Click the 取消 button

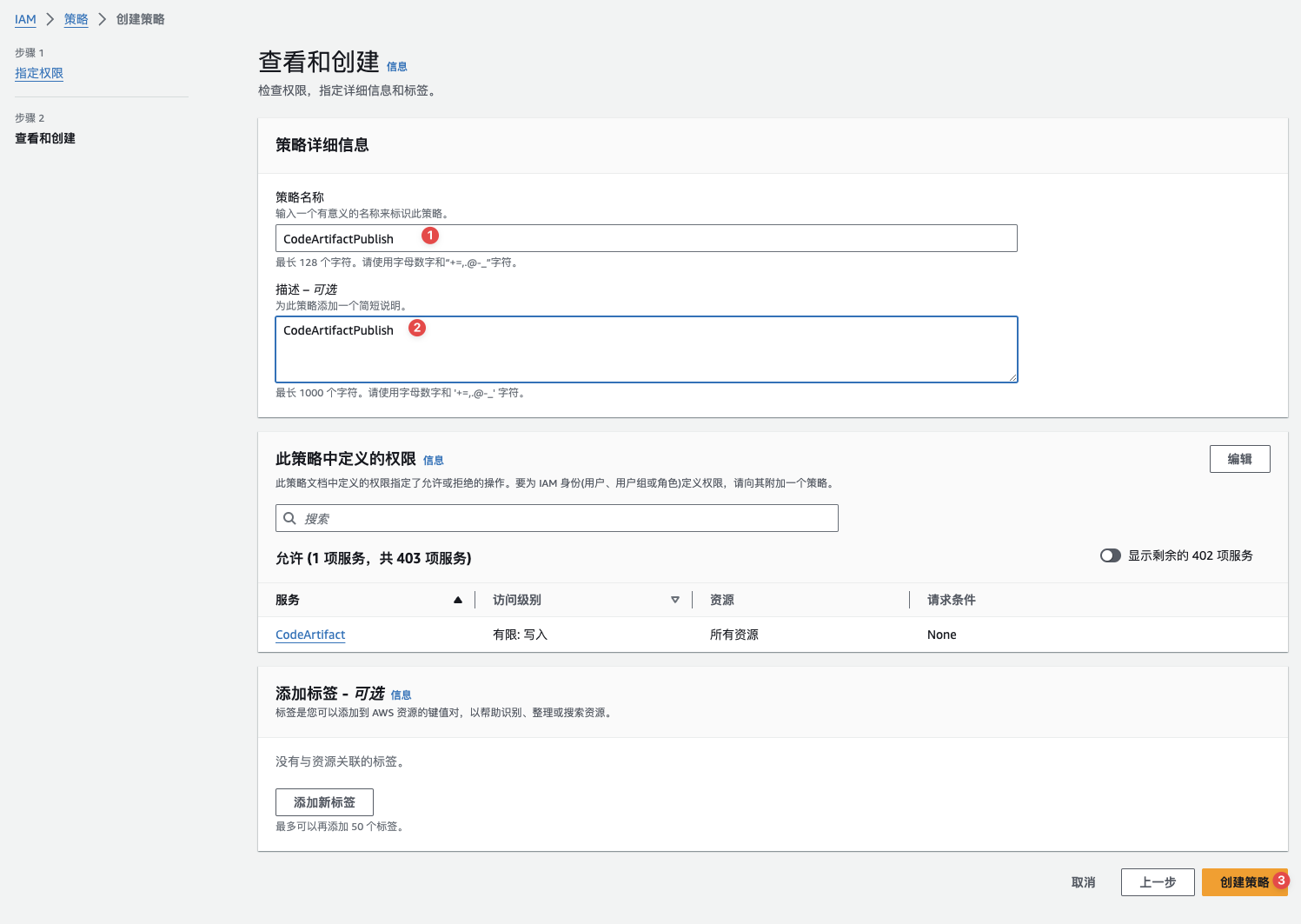click(1083, 882)
